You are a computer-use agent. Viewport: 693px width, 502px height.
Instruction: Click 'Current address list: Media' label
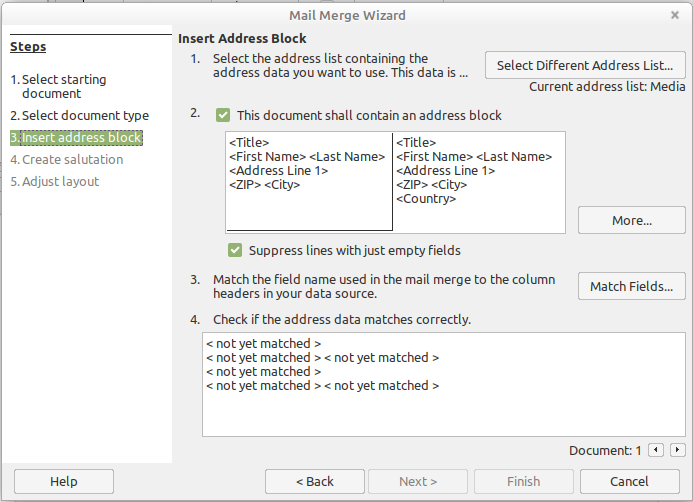coord(607,87)
